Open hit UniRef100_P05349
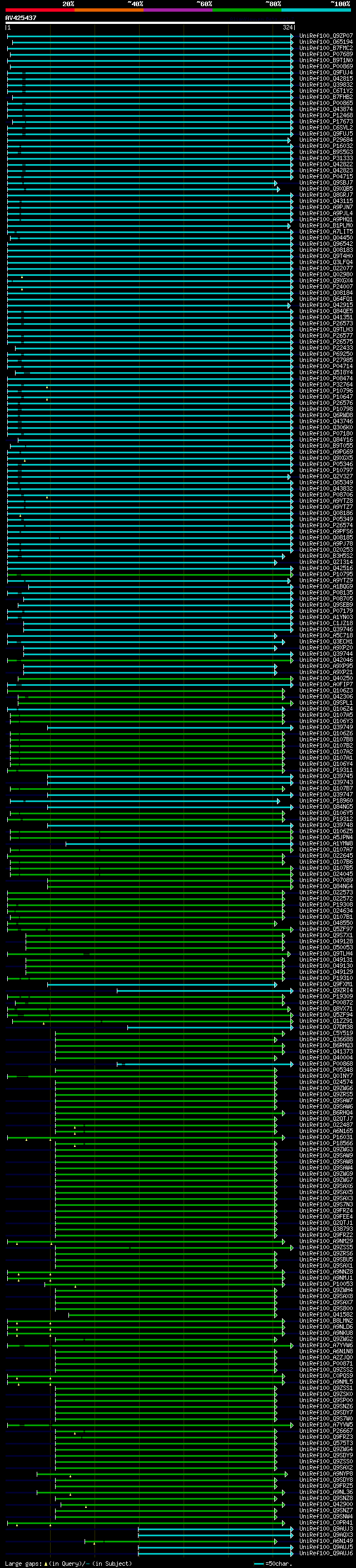The height and width of the screenshot is (1568, 356). (x=326, y=519)
